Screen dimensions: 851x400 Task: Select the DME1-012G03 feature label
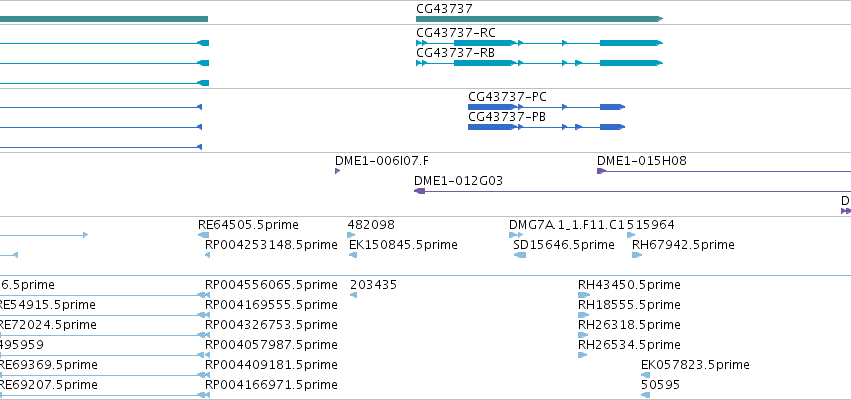458,181
